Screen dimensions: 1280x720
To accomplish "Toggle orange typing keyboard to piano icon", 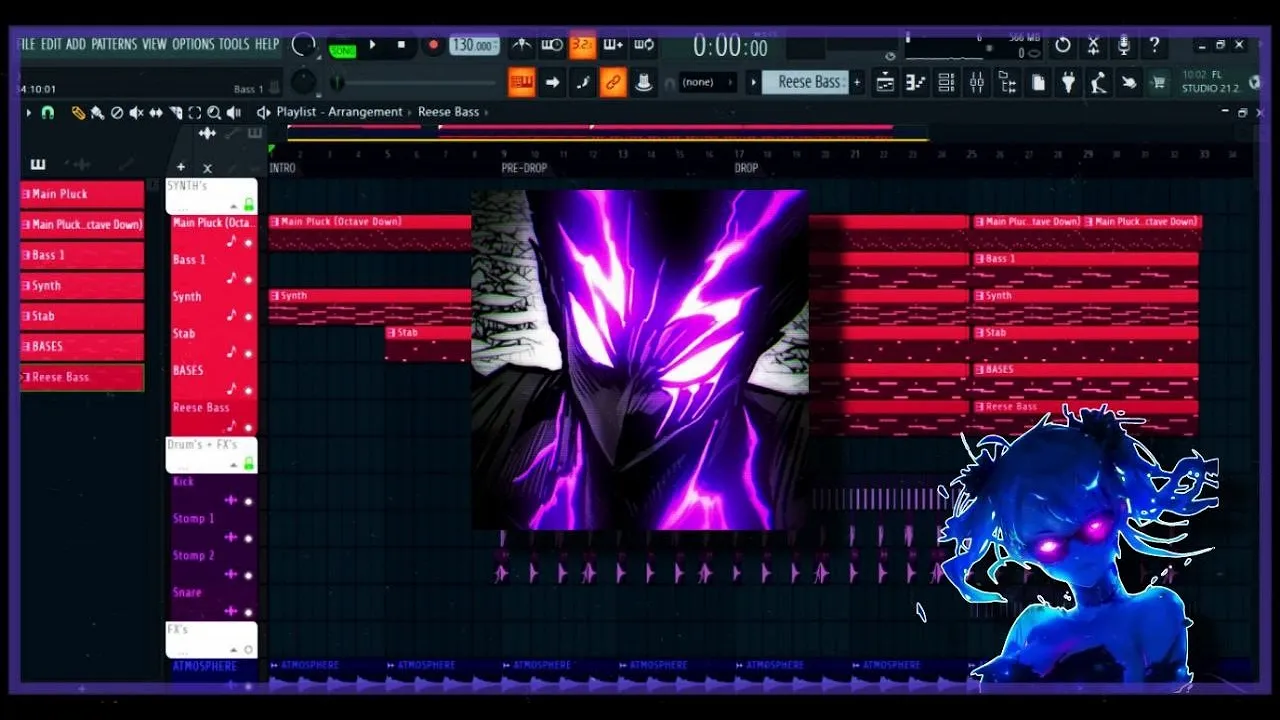I will (521, 82).
